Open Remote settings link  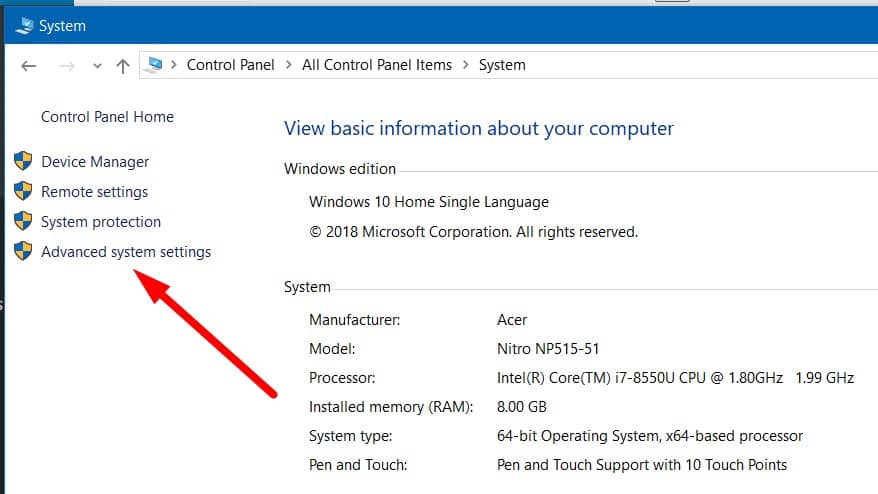click(x=95, y=192)
